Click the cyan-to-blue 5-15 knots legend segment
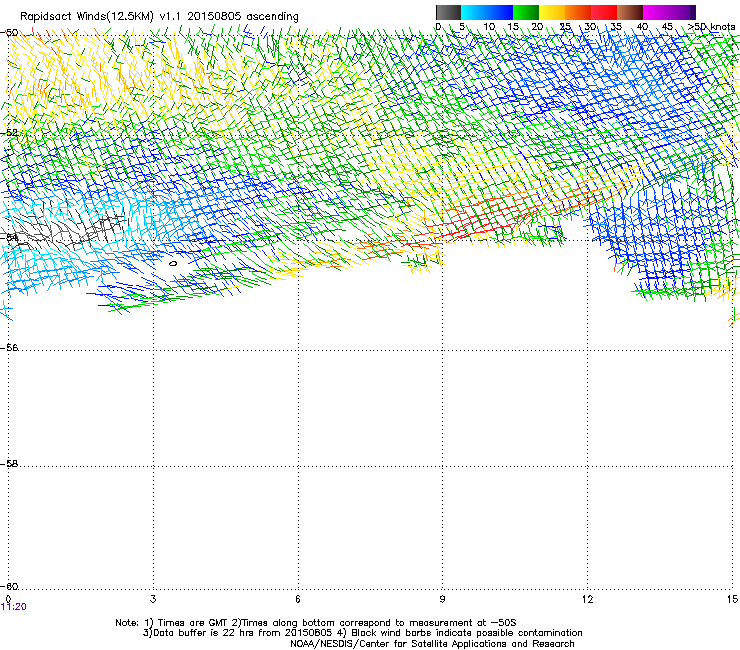 487,12
